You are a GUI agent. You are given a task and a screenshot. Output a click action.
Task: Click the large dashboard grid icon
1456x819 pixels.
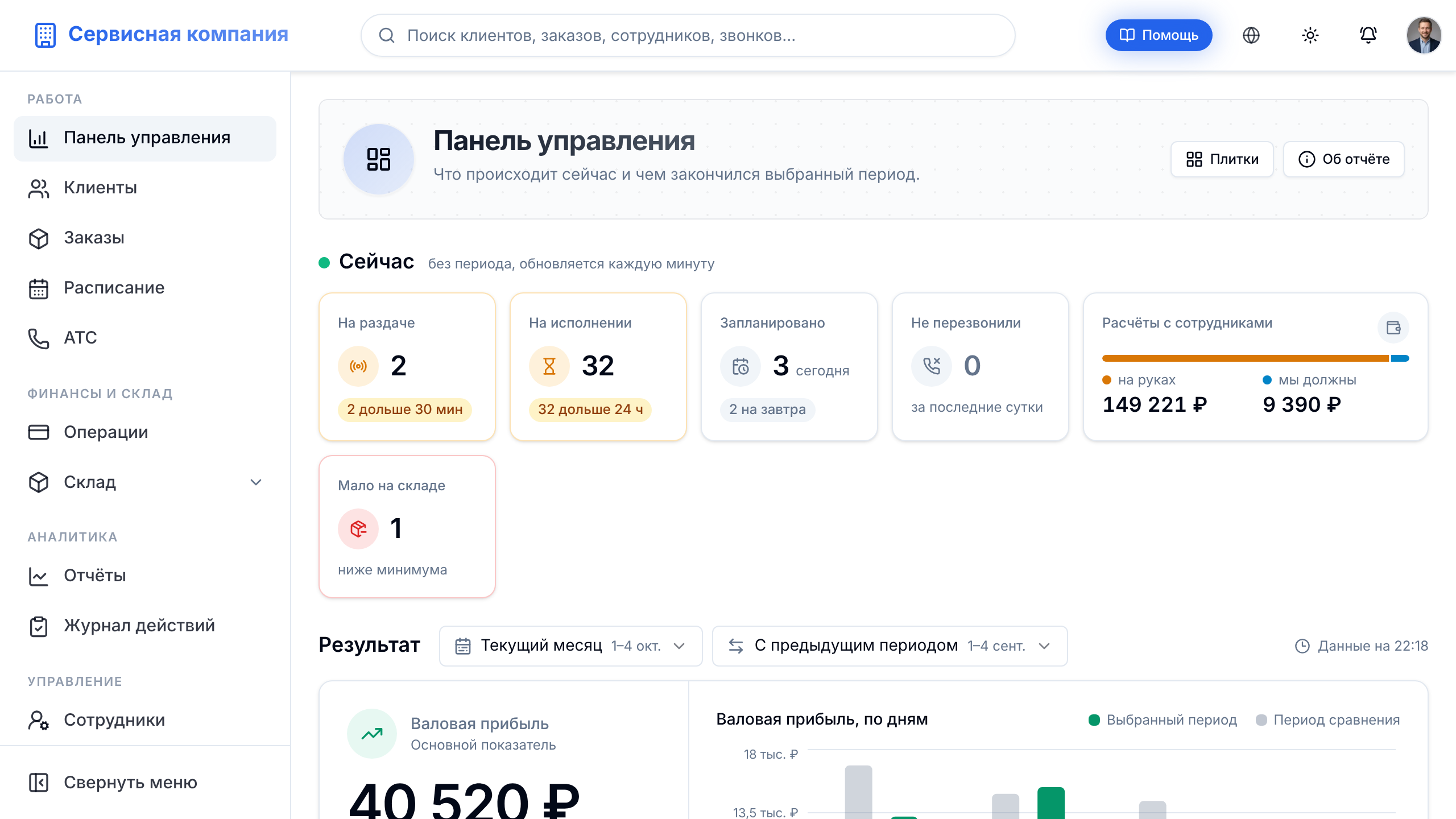click(379, 159)
